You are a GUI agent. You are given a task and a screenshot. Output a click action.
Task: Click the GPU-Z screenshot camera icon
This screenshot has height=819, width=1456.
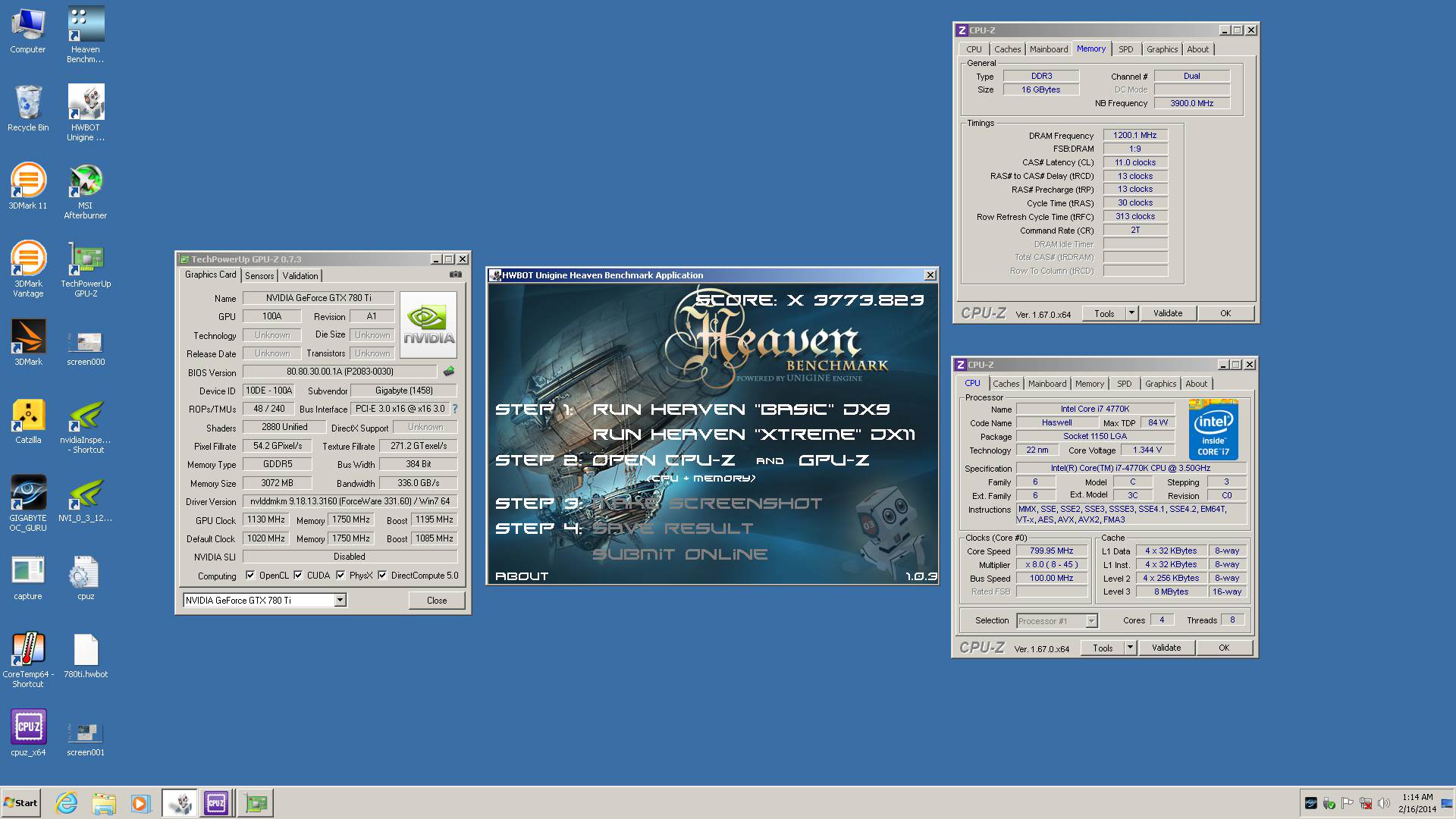click(455, 275)
